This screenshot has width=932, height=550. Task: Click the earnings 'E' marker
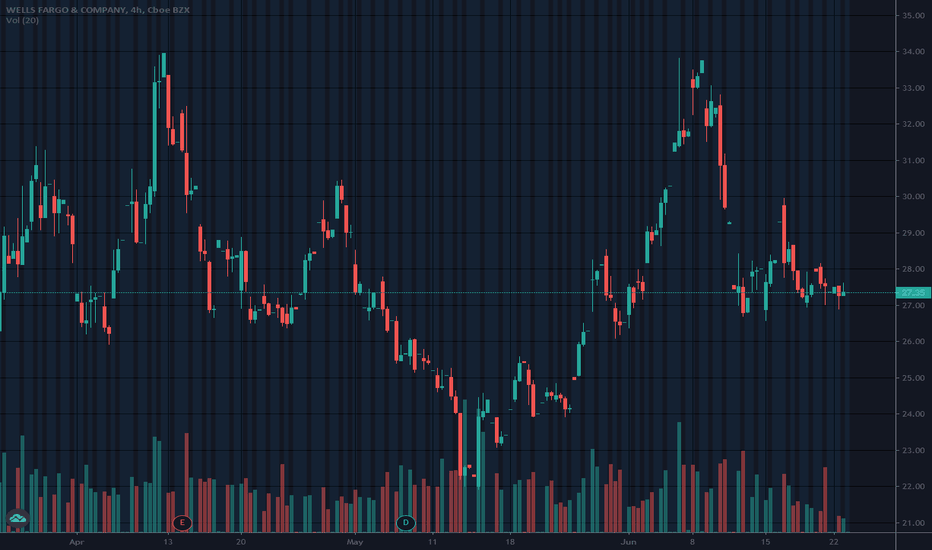point(182,523)
